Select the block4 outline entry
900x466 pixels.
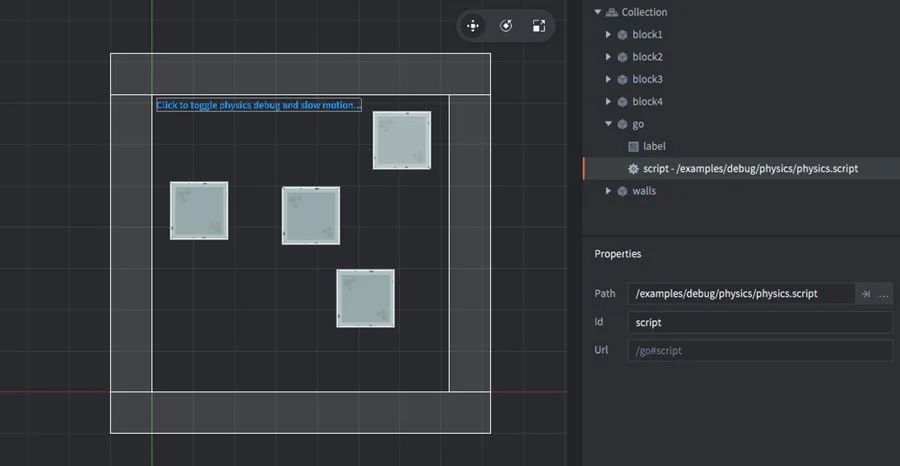tap(647, 102)
